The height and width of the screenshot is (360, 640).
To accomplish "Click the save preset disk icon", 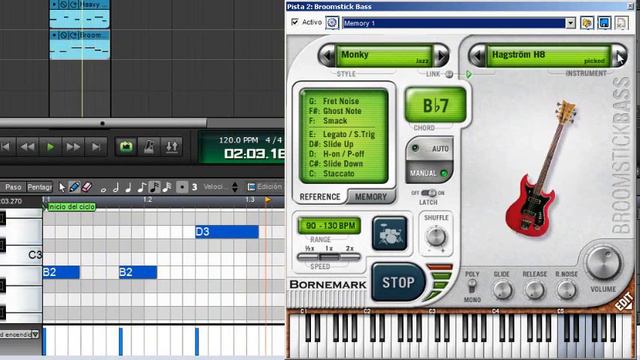I will [604, 23].
